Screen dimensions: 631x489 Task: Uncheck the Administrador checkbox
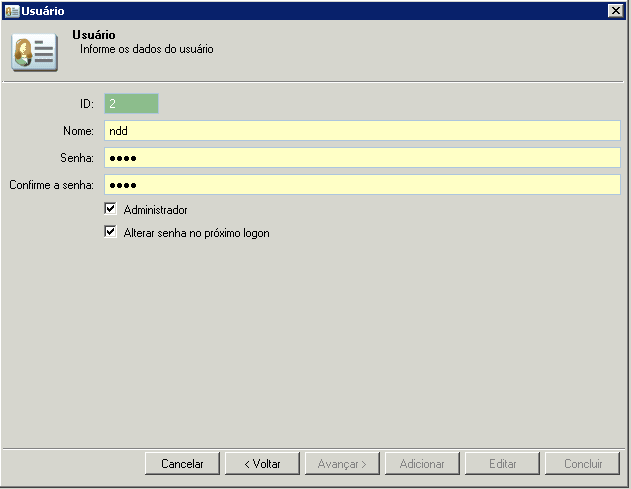[110, 209]
